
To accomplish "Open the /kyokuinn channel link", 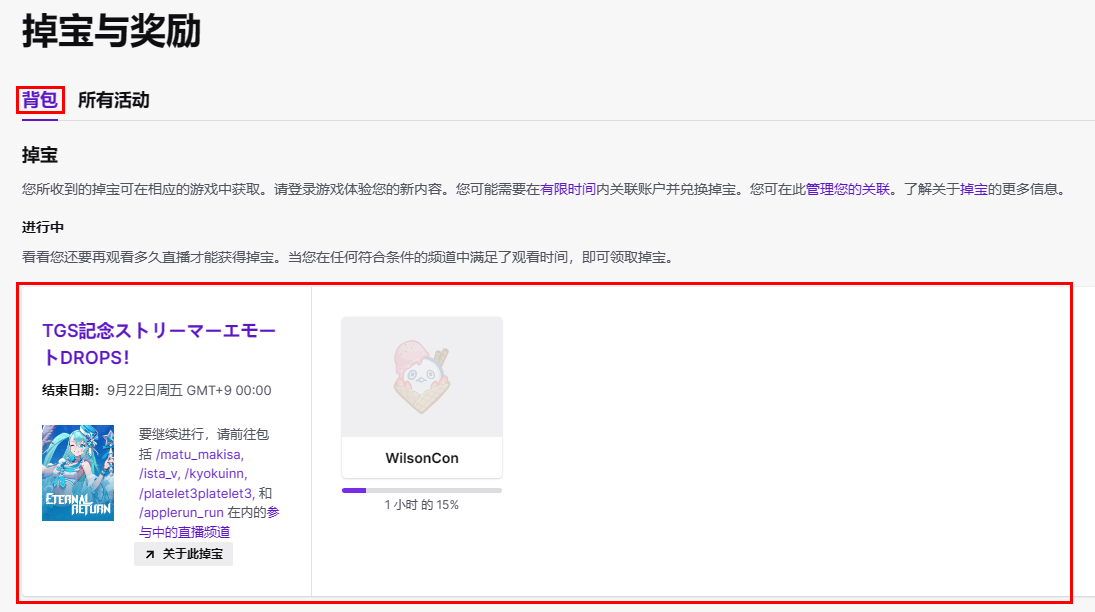I will click(215, 473).
